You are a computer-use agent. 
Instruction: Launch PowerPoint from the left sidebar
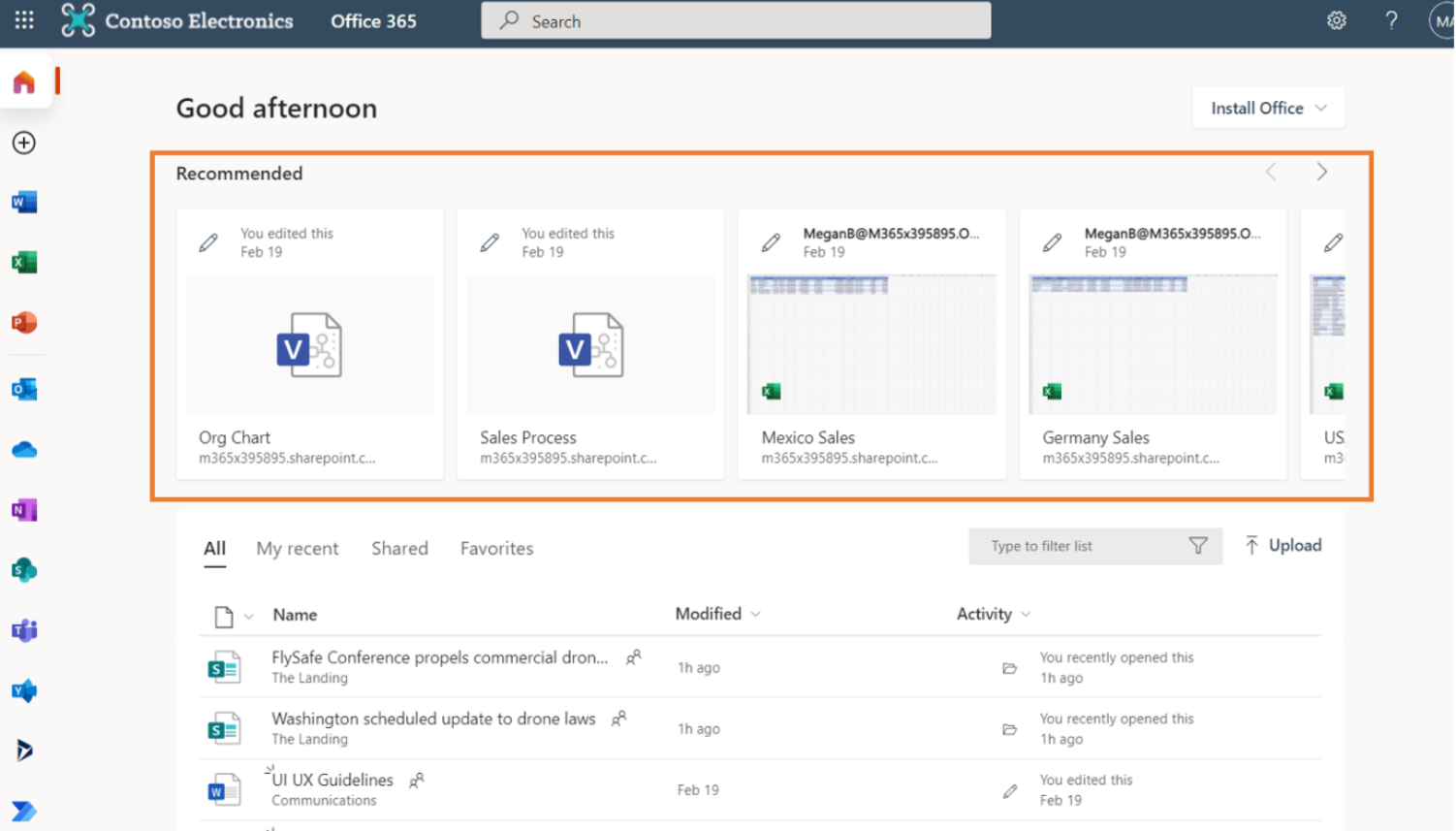point(23,322)
